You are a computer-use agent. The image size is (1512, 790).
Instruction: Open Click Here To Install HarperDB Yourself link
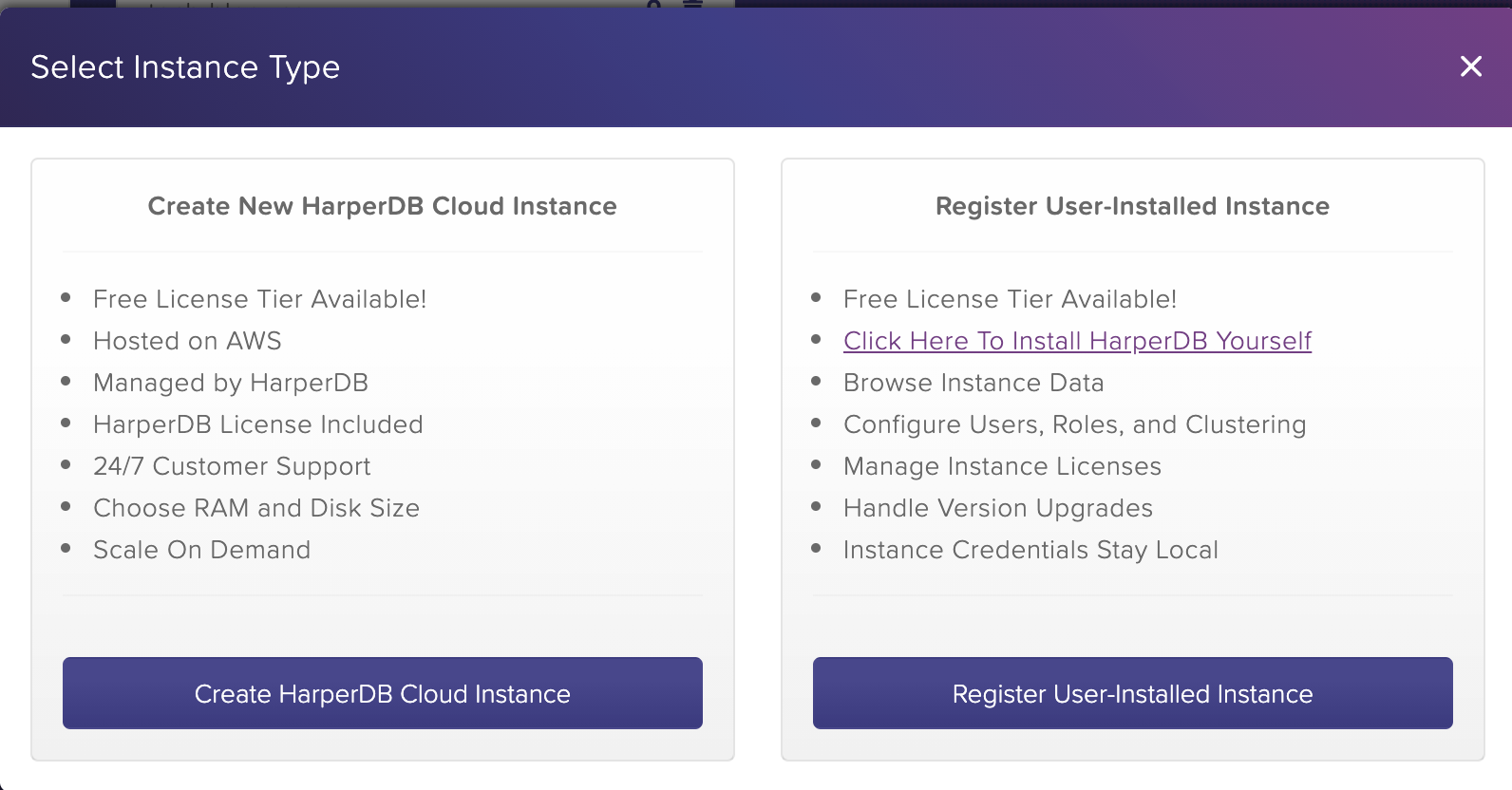tap(1077, 341)
